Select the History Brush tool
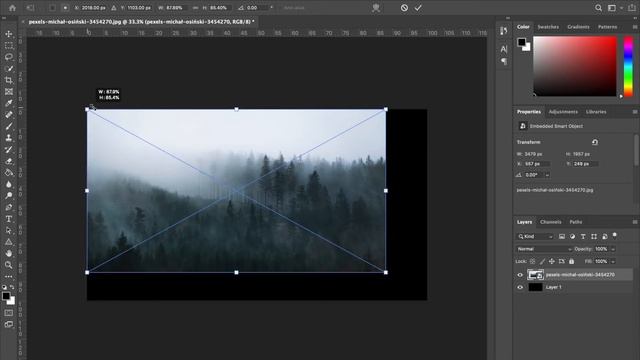The image size is (640, 360). (9, 149)
